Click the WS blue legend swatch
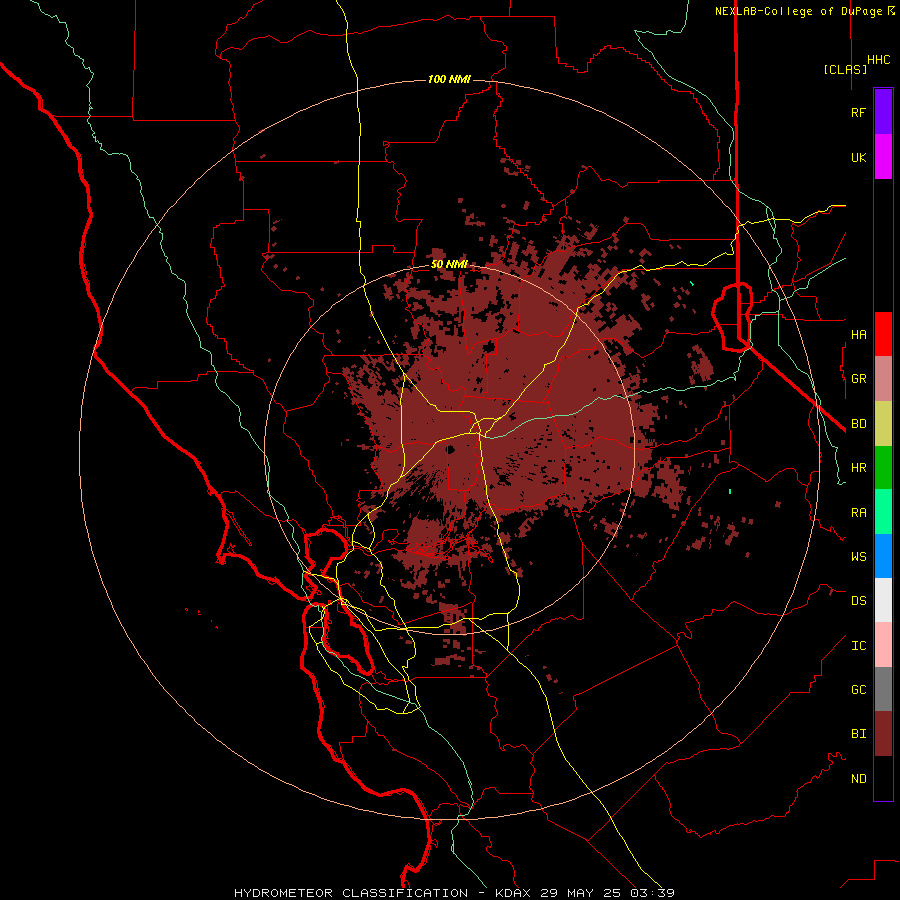Screen dimensions: 900x900 click(x=883, y=556)
